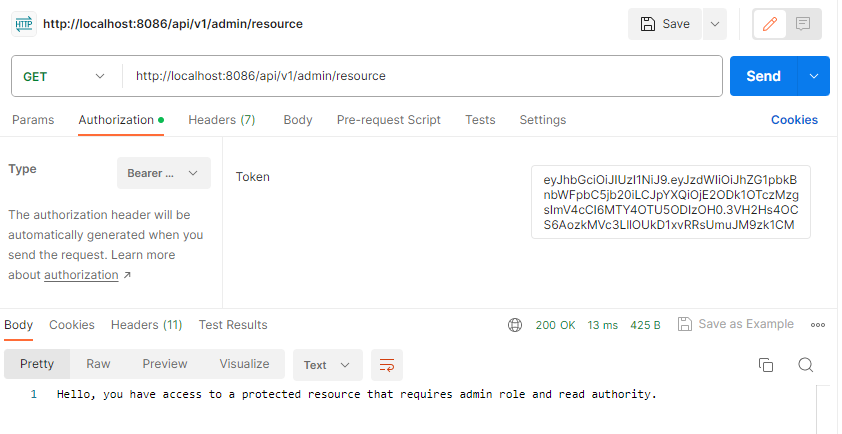Open the response more options ellipsis
Image resolution: width=842 pixels, height=434 pixels.
(x=818, y=325)
